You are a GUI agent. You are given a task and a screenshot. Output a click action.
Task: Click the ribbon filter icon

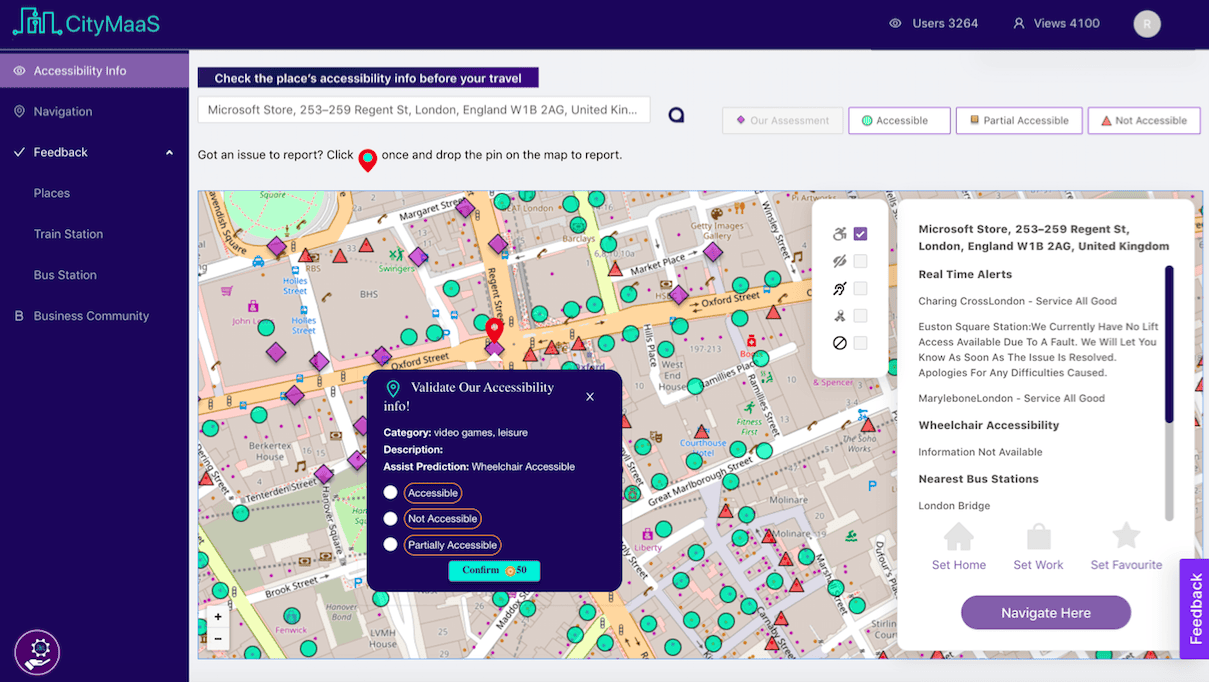839,316
